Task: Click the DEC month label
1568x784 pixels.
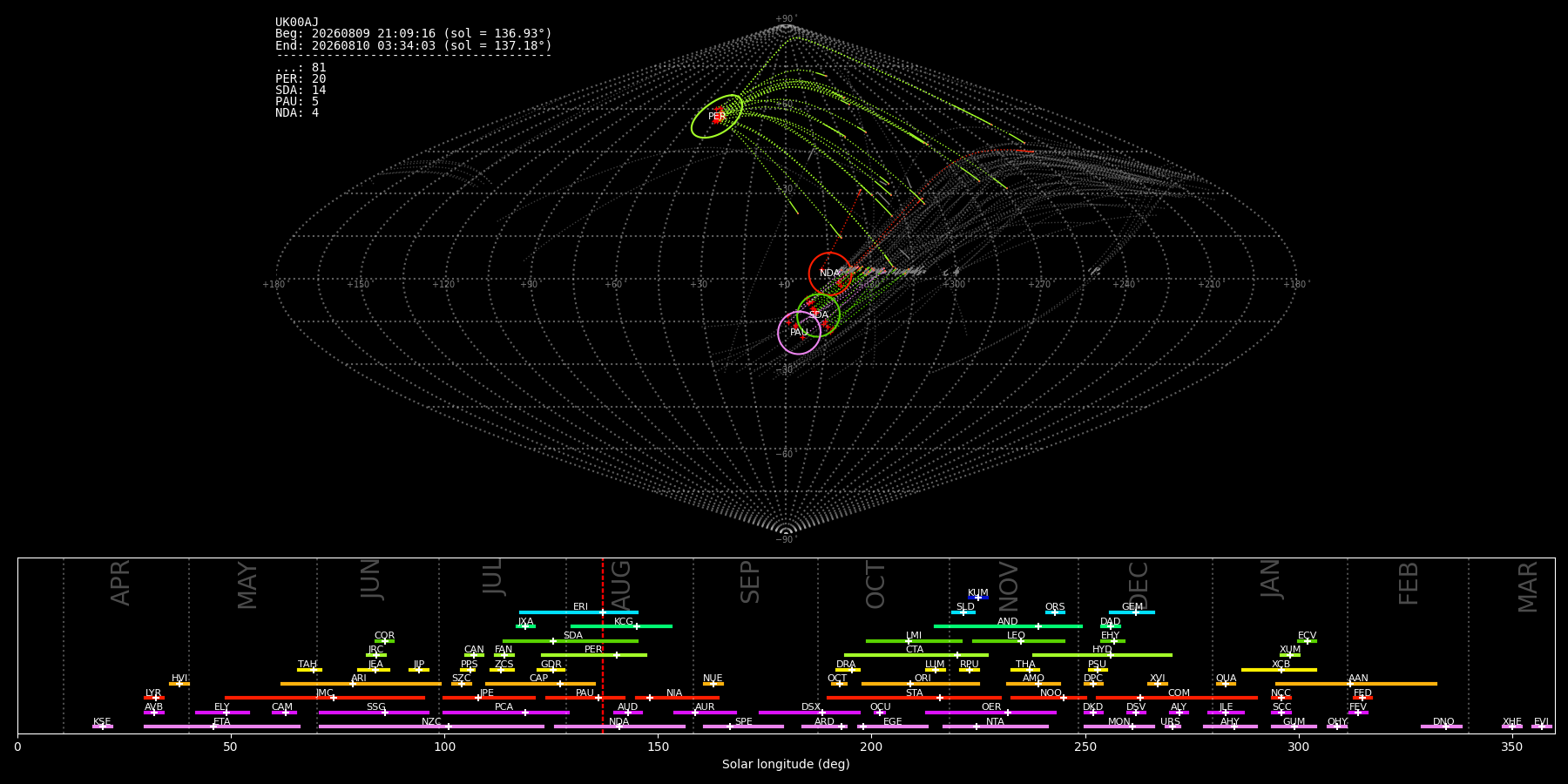Action: (1139, 585)
